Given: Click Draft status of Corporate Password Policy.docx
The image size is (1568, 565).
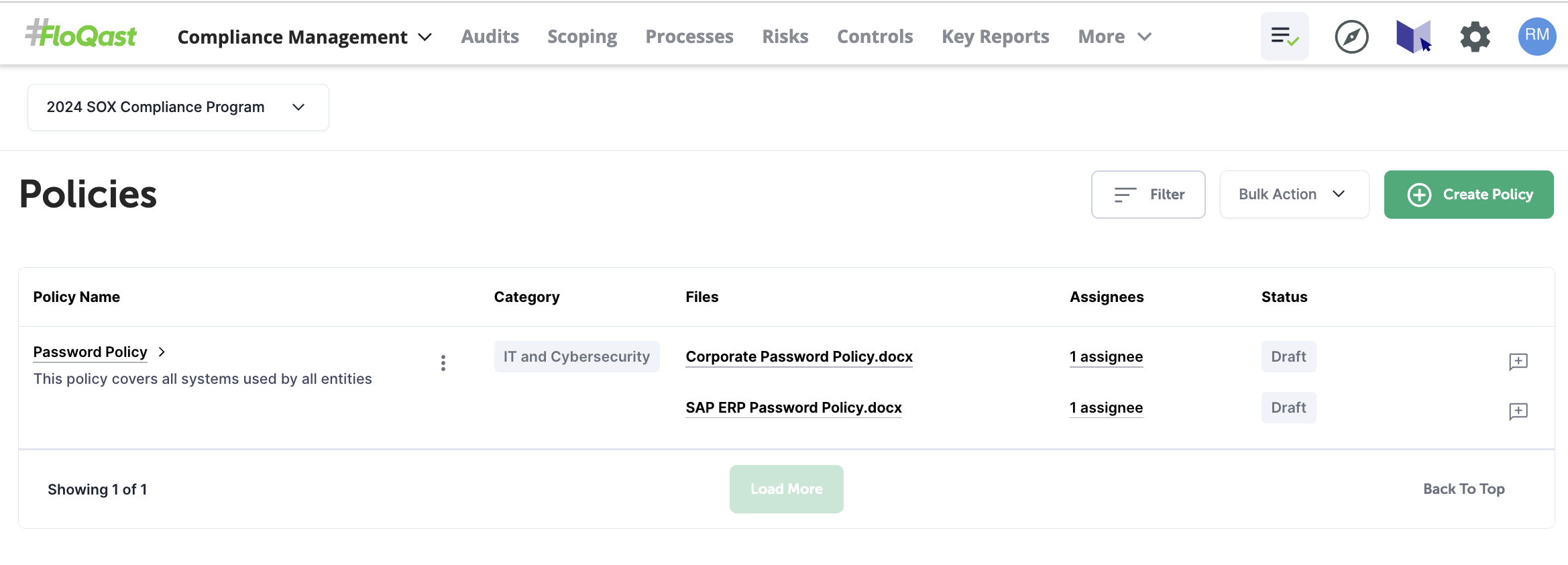Looking at the screenshot, I should coord(1288,357).
